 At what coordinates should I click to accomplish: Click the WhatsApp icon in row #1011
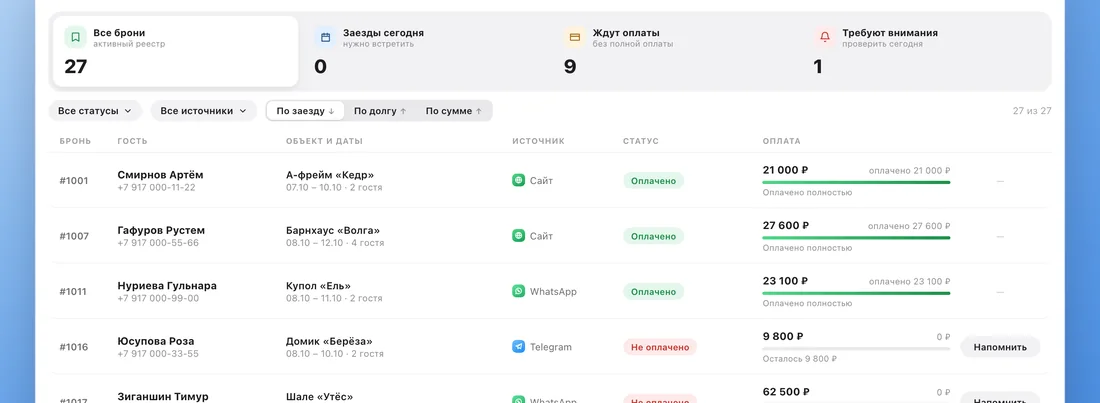518,291
